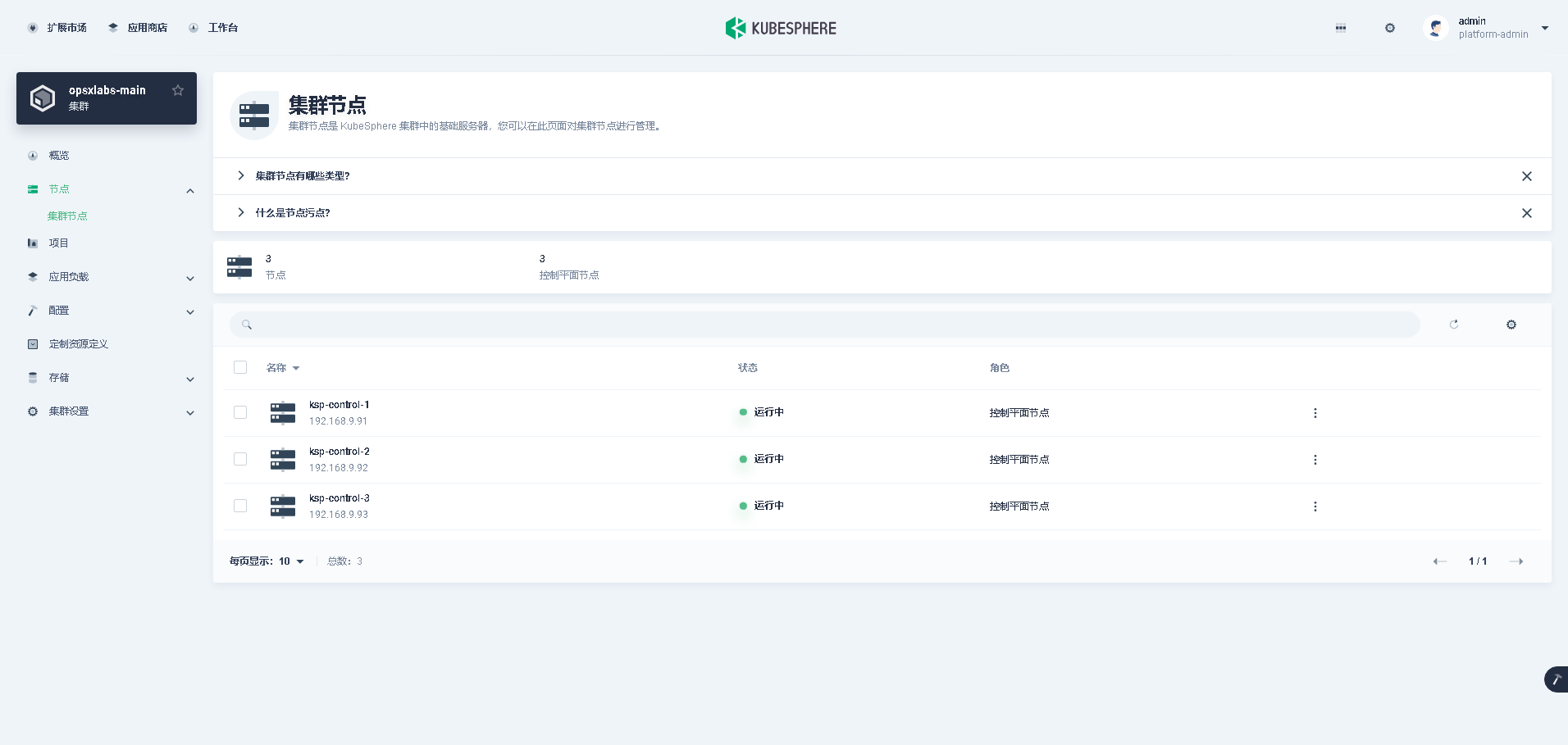
Task: Click the admin user avatar
Action: (x=1435, y=28)
